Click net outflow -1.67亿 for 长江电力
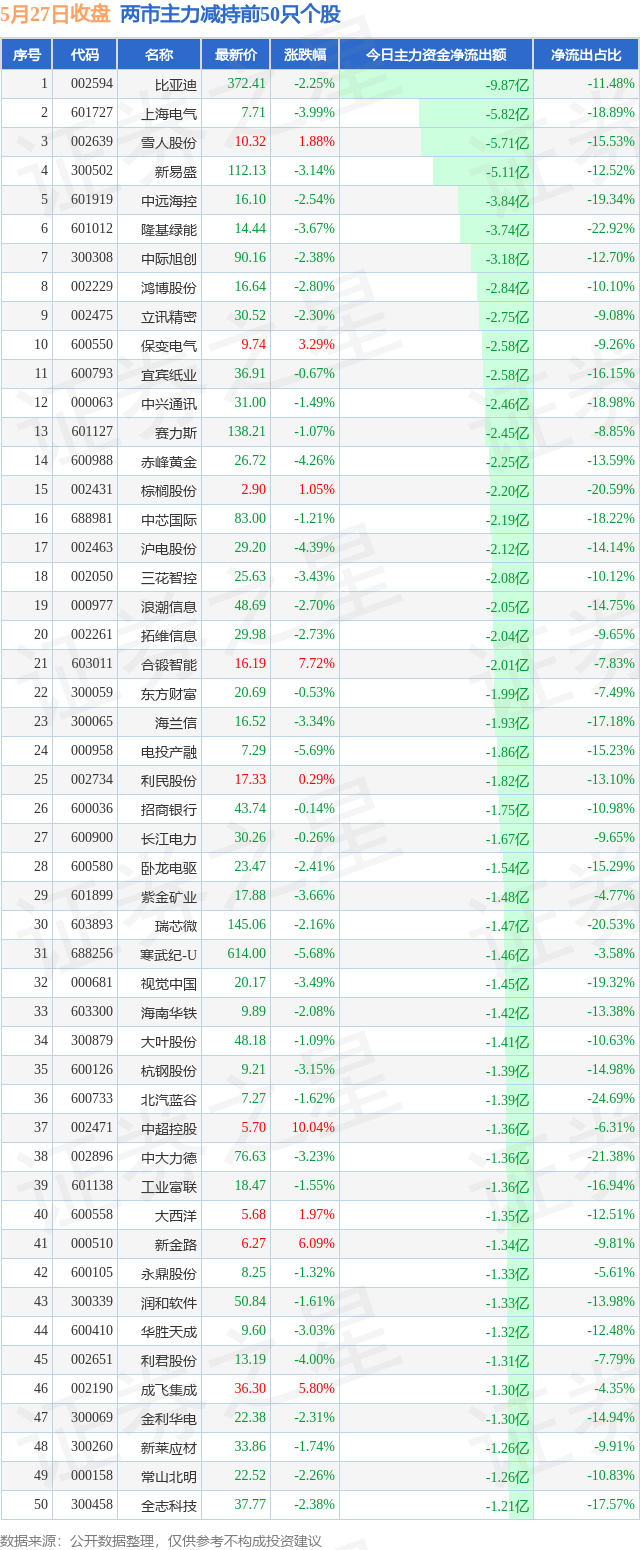Image resolution: width=640 pixels, height=1550 pixels. click(507, 839)
